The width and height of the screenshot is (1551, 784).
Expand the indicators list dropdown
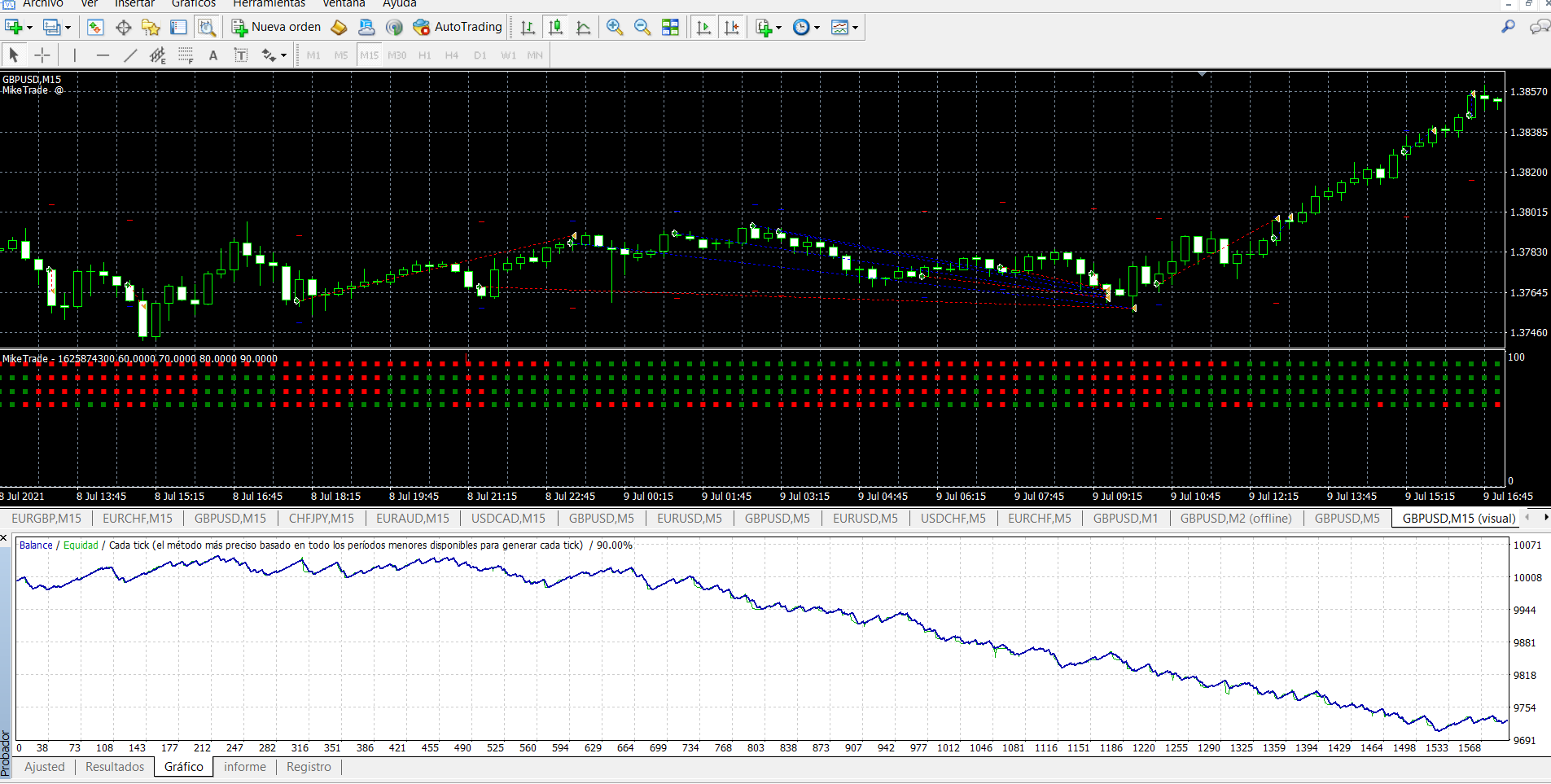[778, 28]
